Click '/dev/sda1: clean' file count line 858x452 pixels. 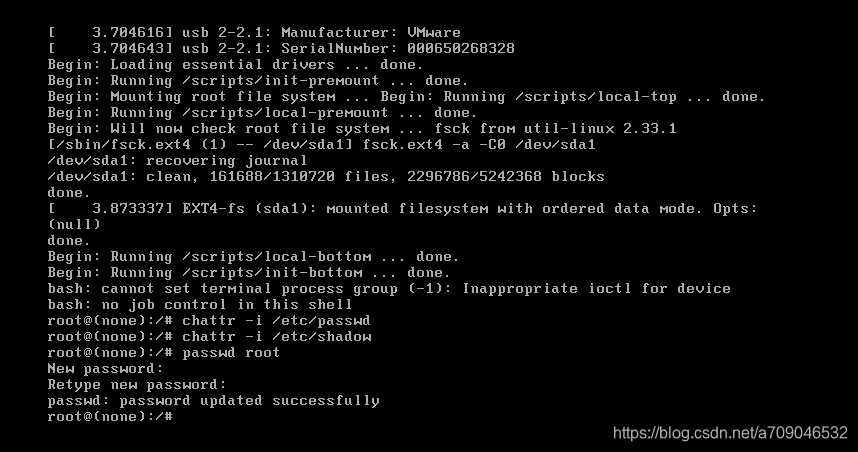click(x=326, y=177)
